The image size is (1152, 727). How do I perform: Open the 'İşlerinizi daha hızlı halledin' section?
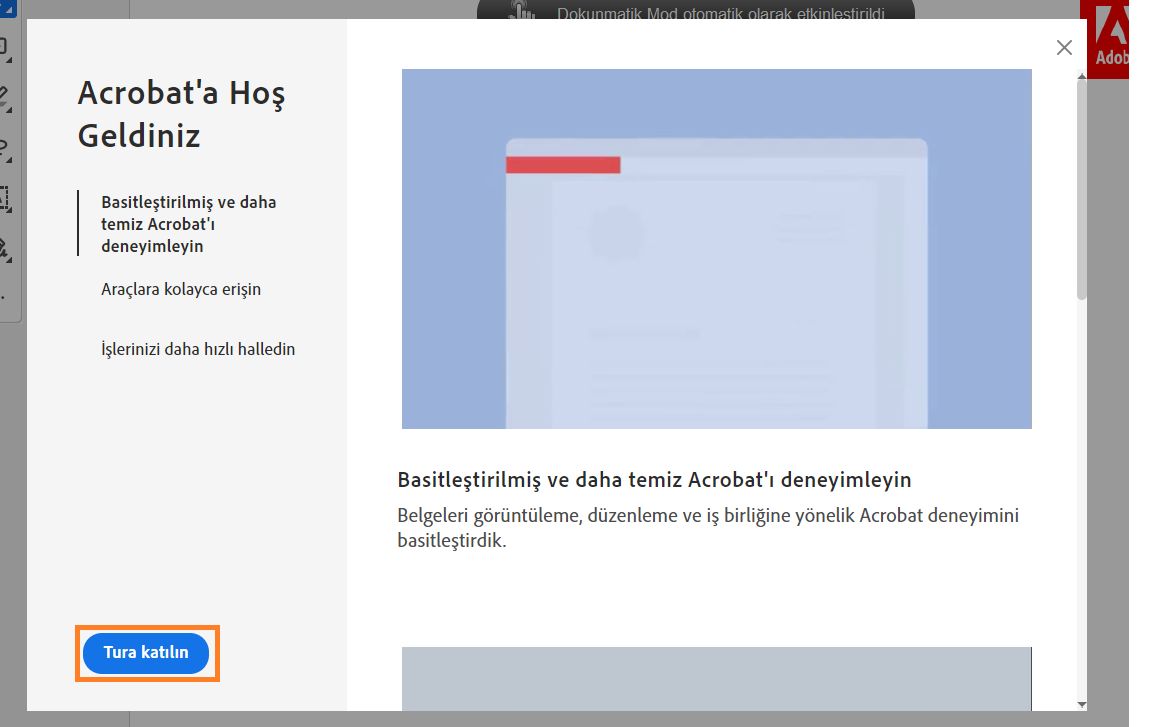[x=198, y=349]
